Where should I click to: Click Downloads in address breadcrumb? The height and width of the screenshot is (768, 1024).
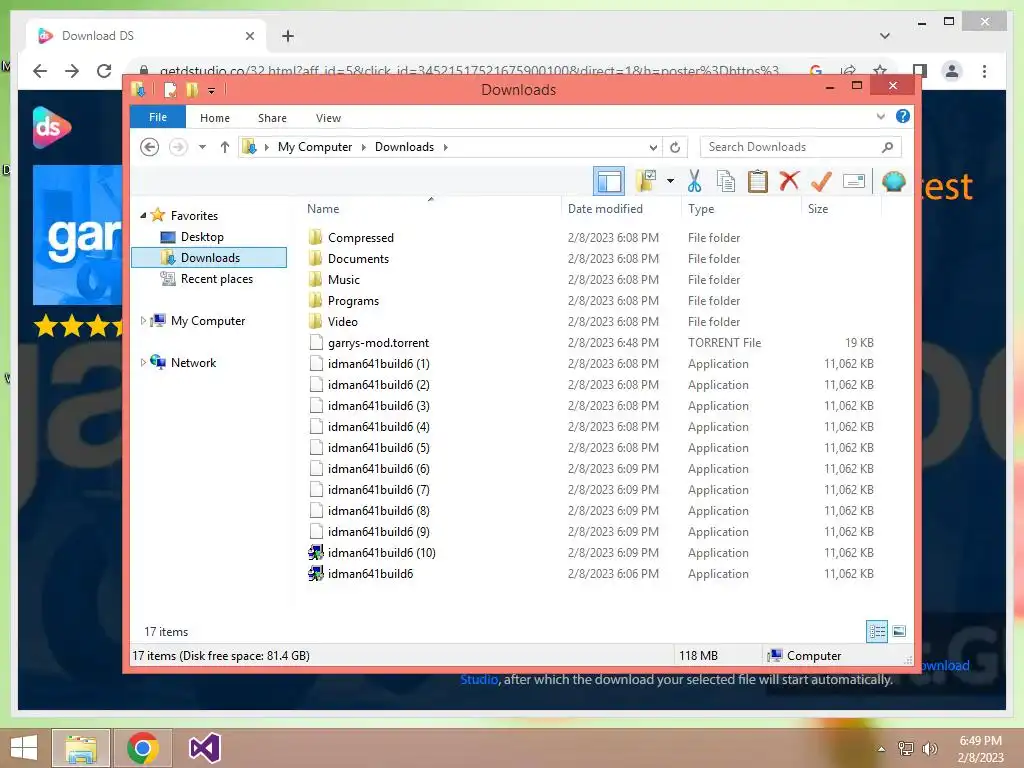(404, 147)
